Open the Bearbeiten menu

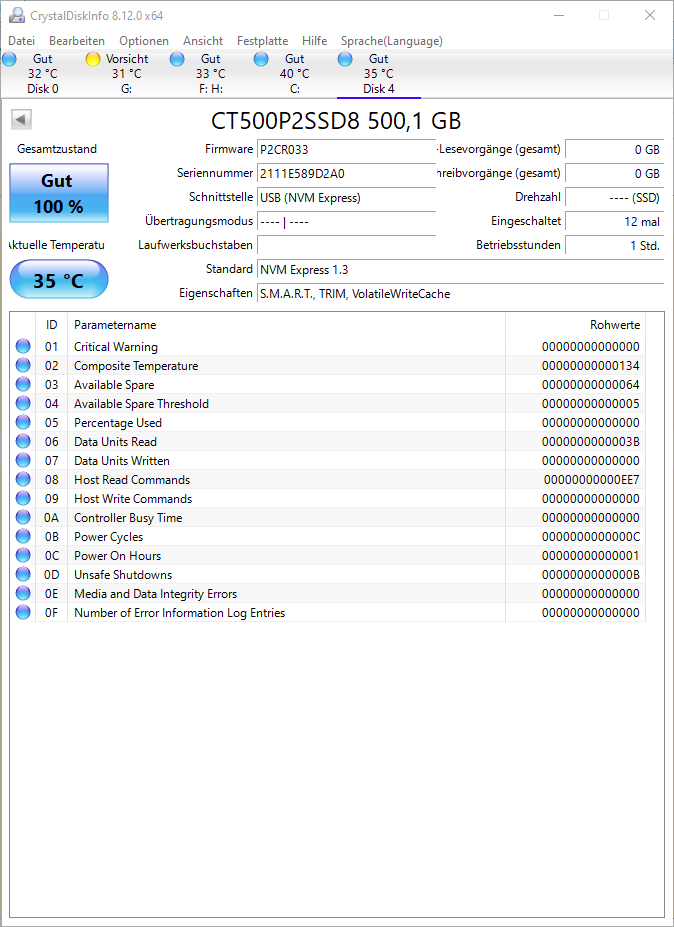point(77,41)
